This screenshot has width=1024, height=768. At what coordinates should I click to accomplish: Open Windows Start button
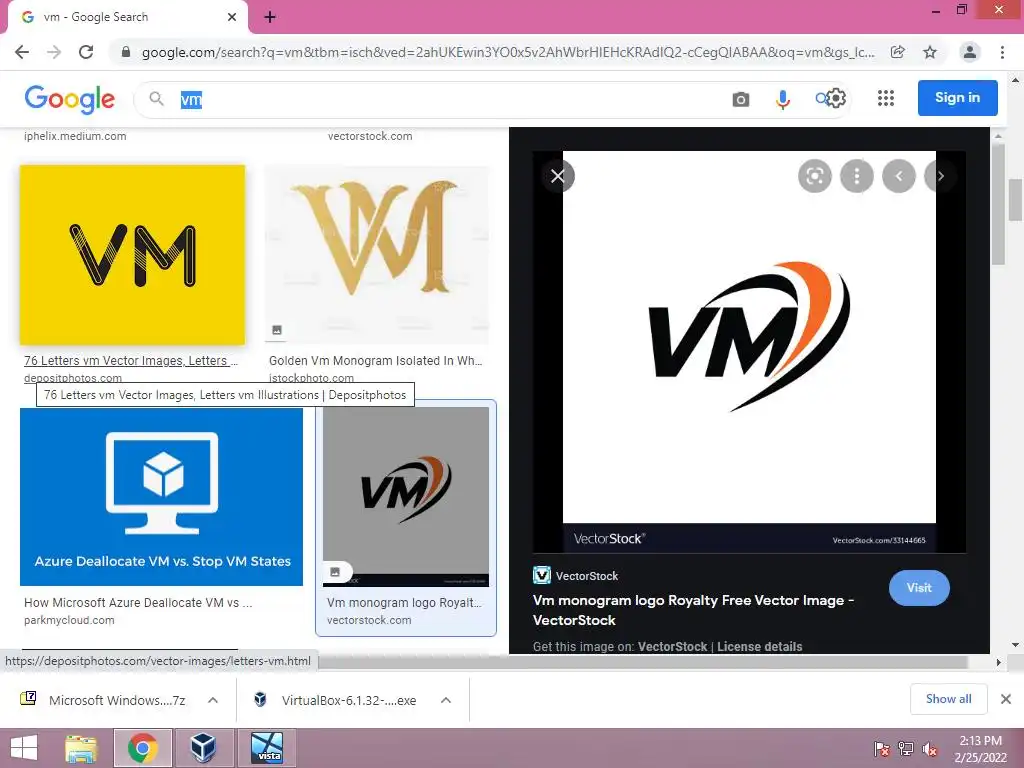pyautogui.click(x=24, y=748)
